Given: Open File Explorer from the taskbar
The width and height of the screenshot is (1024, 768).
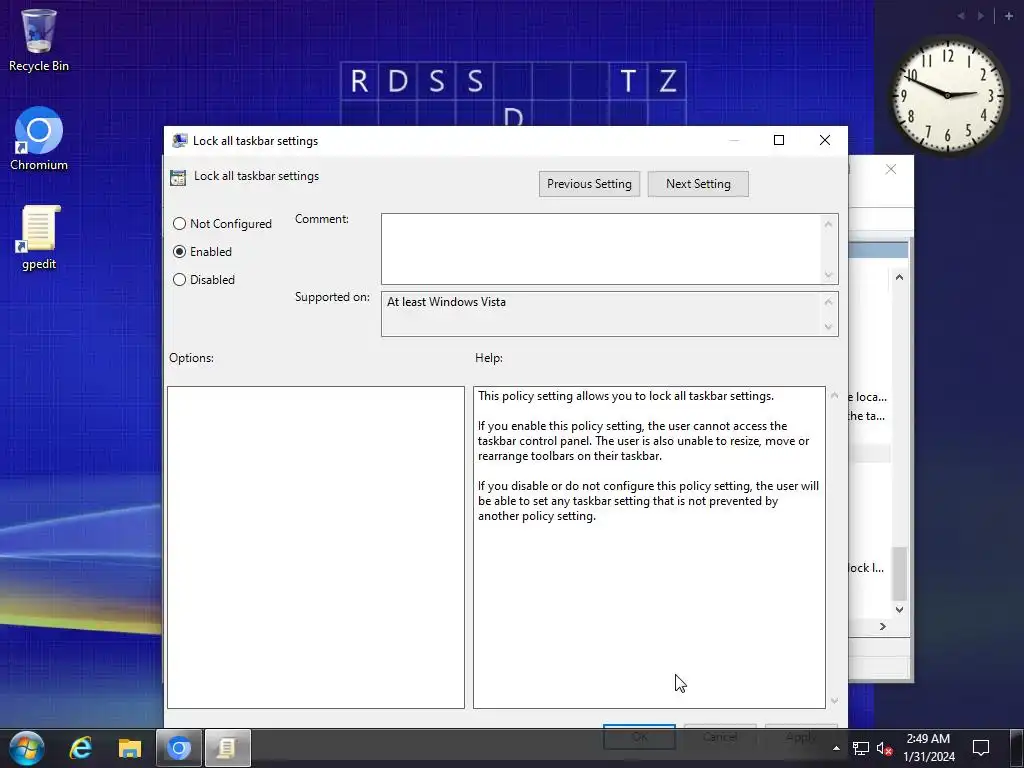Looking at the screenshot, I should (x=130, y=748).
